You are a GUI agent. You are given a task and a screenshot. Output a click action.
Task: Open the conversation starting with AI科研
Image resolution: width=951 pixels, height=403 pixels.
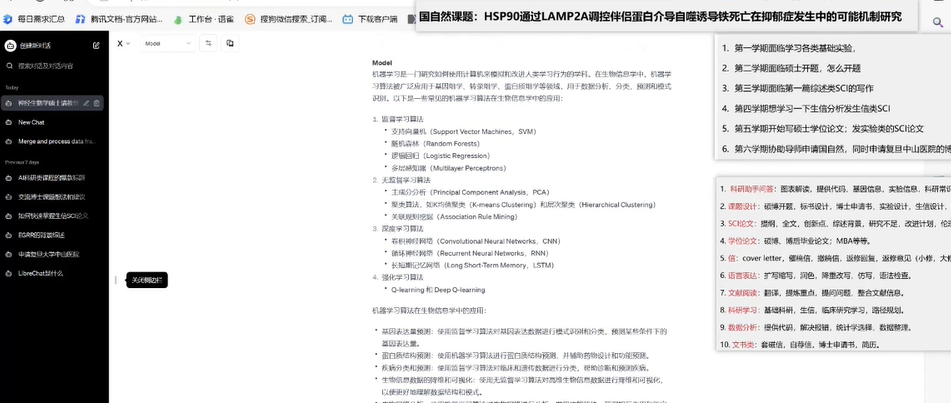pos(54,178)
